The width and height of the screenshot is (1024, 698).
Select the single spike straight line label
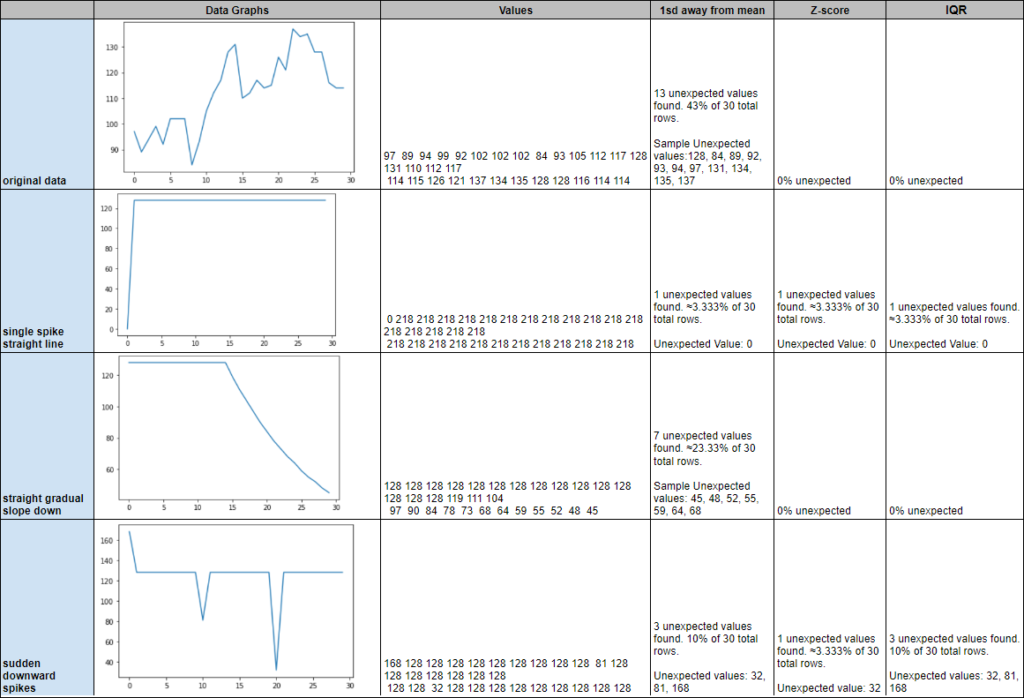[33, 338]
